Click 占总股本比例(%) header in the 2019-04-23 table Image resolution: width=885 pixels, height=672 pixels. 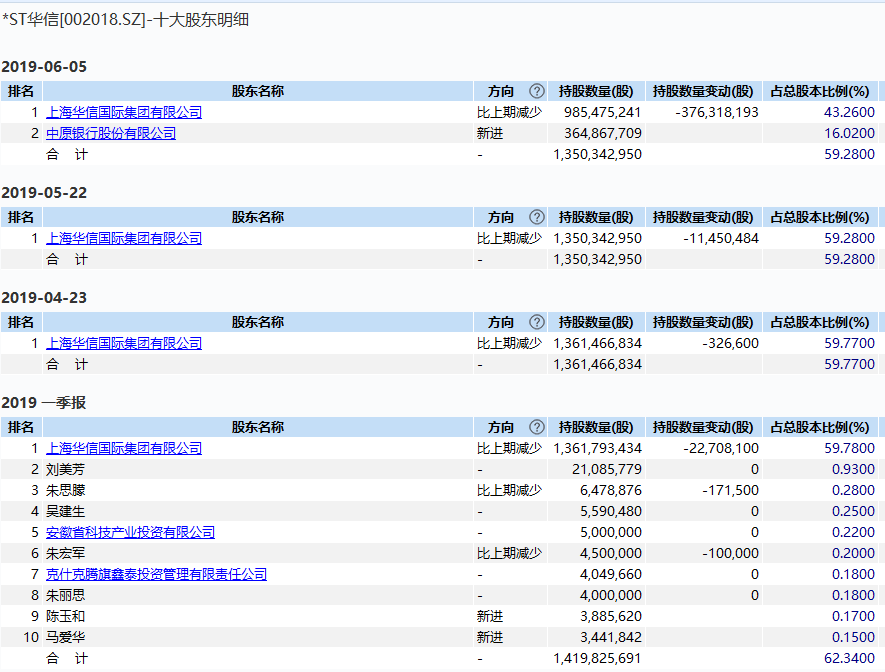point(820,322)
